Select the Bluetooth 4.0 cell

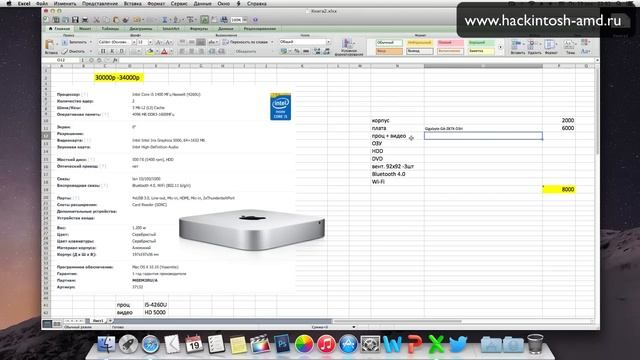pos(397,174)
